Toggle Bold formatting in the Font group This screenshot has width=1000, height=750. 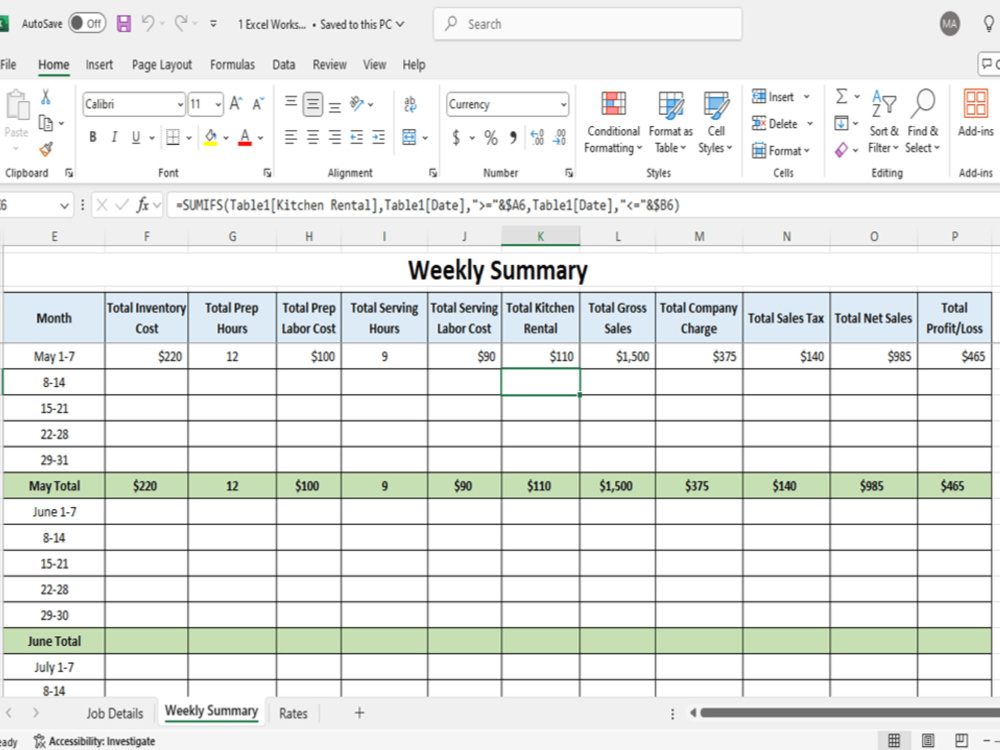click(92, 137)
